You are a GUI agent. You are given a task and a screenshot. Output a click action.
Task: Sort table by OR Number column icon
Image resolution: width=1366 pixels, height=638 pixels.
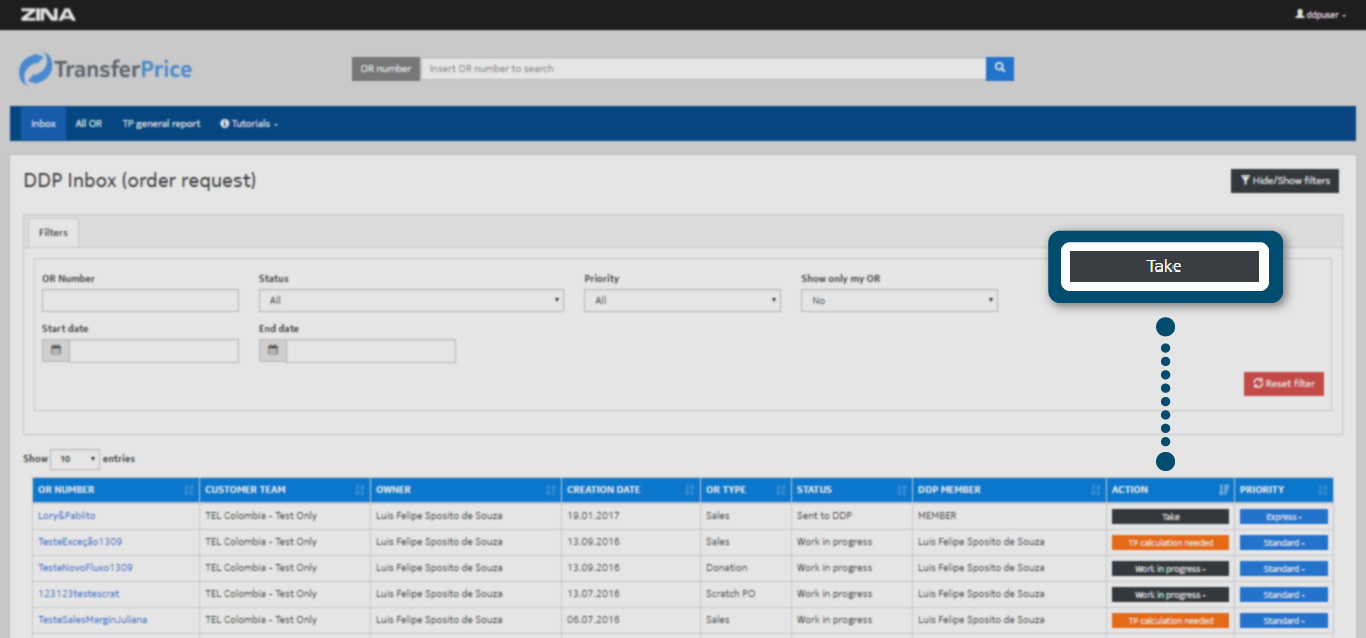[x=189, y=490]
